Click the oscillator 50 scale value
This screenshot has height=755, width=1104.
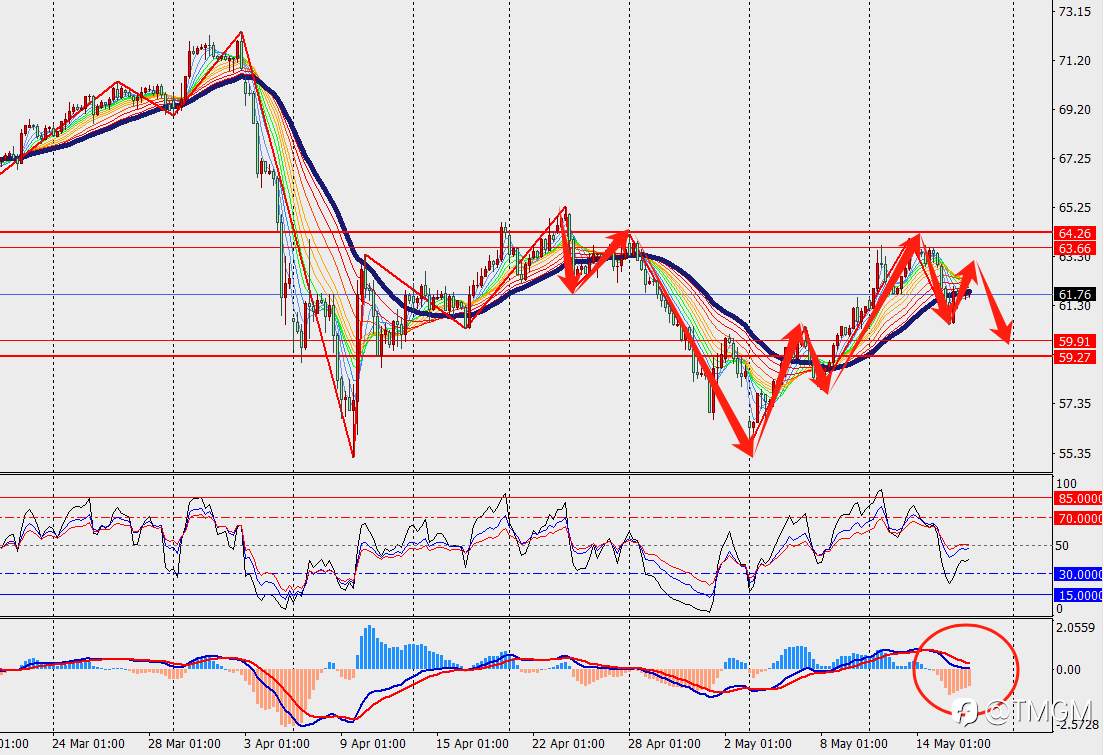click(x=1062, y=546)
